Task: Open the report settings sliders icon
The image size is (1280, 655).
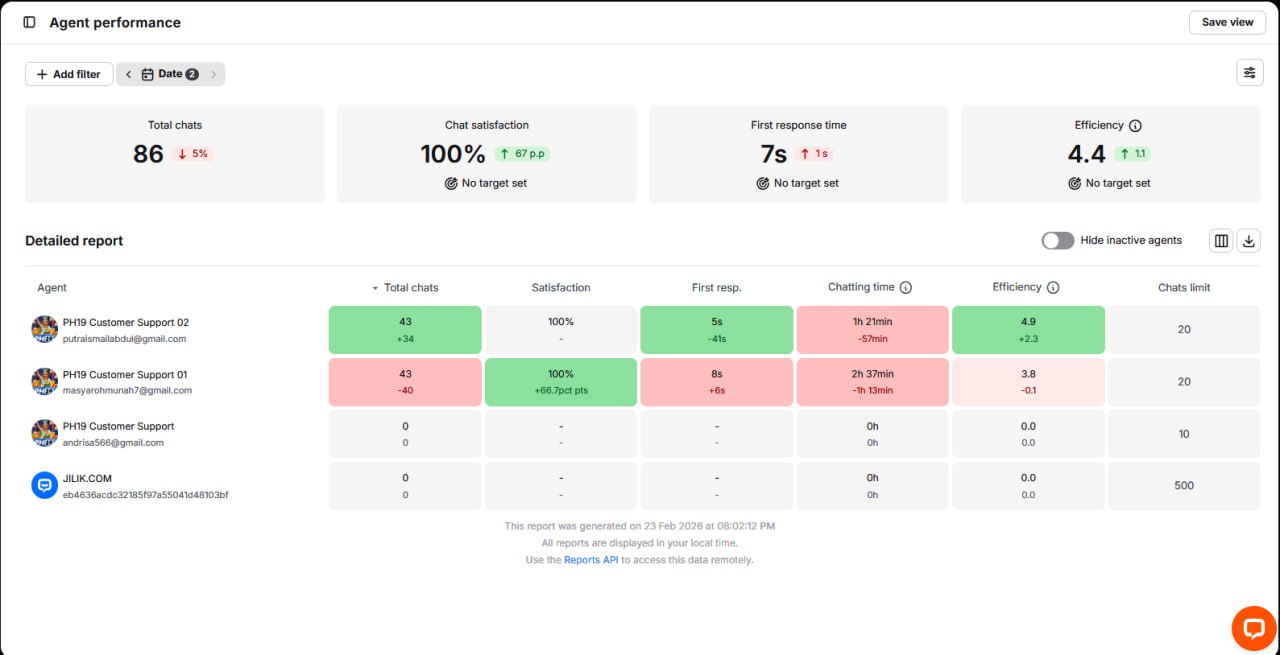Action: (x=1250, y=73)
